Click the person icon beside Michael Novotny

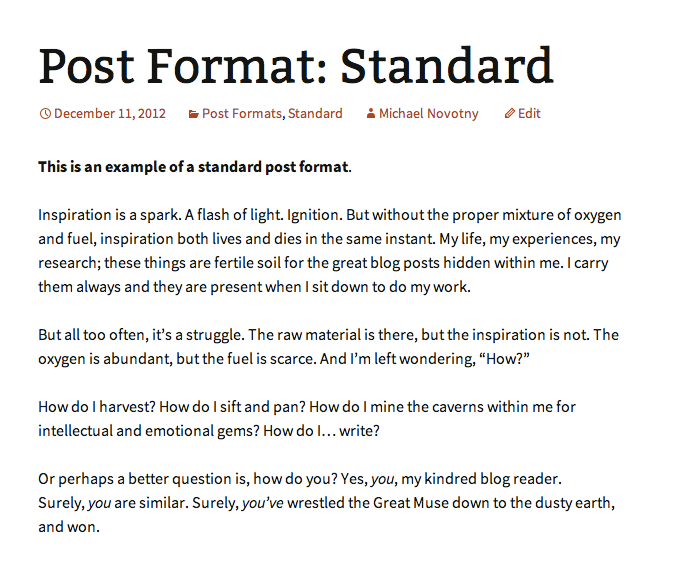click(x=371, y=114)
